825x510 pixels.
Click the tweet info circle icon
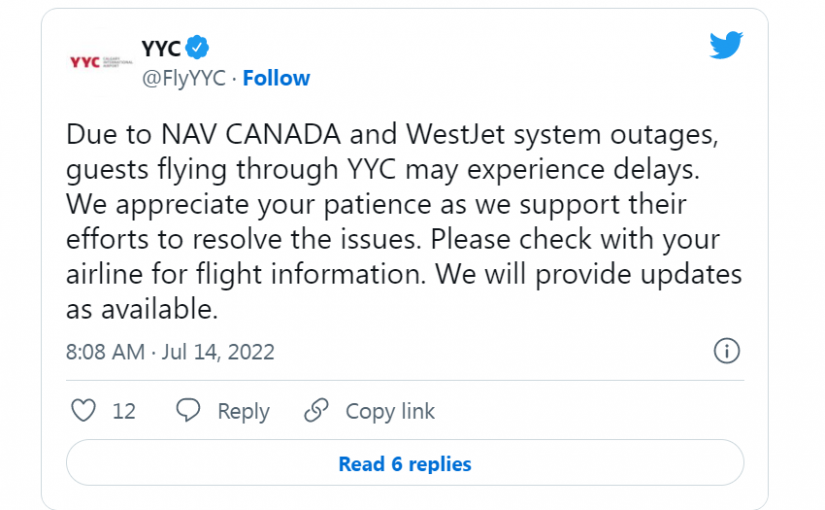[x=726, y=351]
